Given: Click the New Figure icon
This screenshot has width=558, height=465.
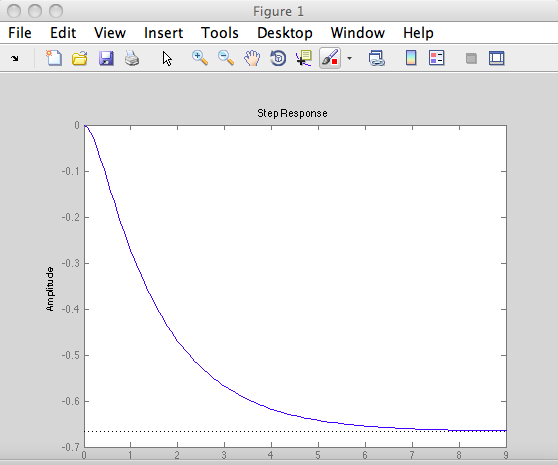Looking at the screenshot, I should tap(54, 58).
